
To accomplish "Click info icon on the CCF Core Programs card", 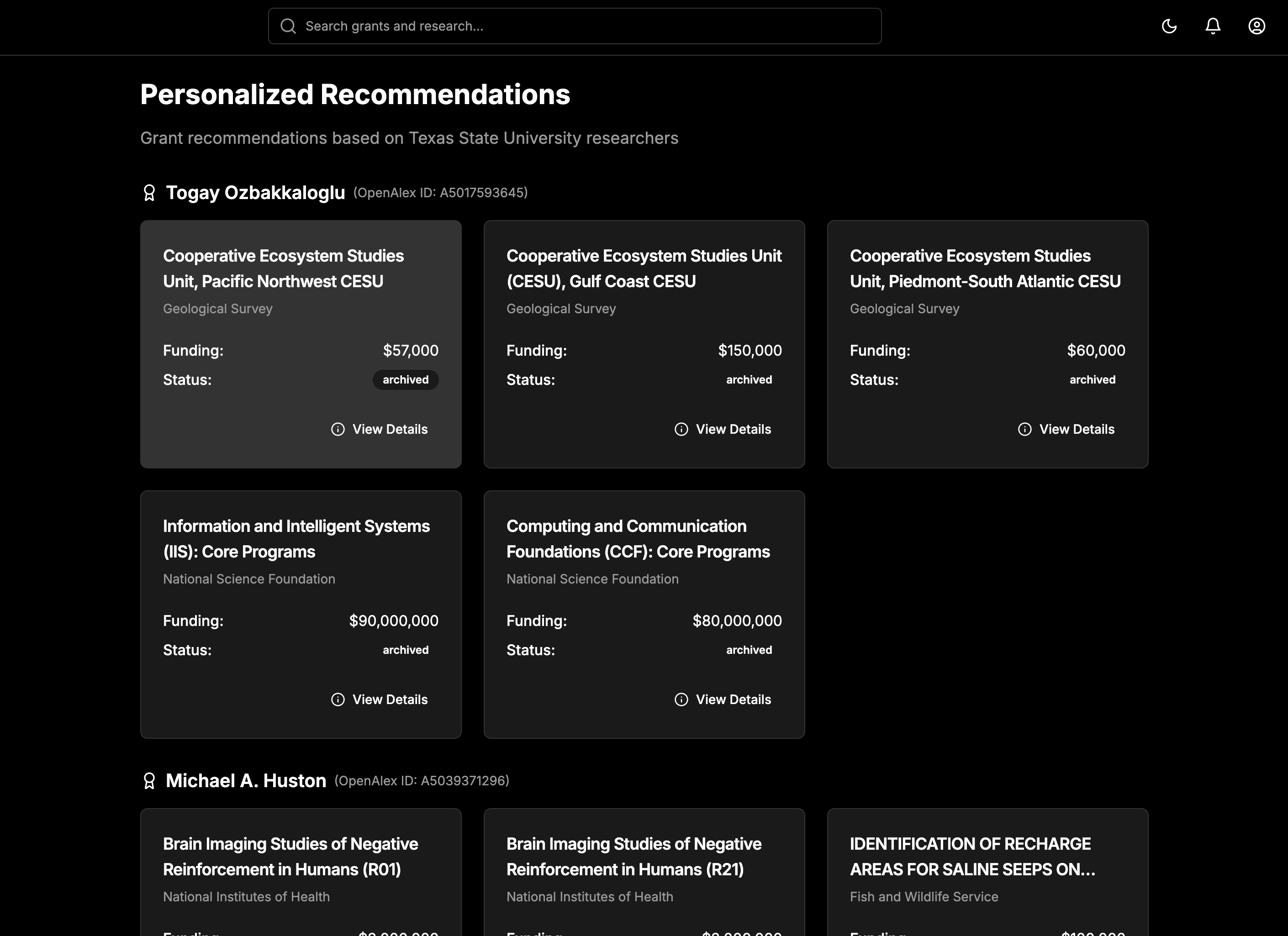I will [x=681, y=699].
